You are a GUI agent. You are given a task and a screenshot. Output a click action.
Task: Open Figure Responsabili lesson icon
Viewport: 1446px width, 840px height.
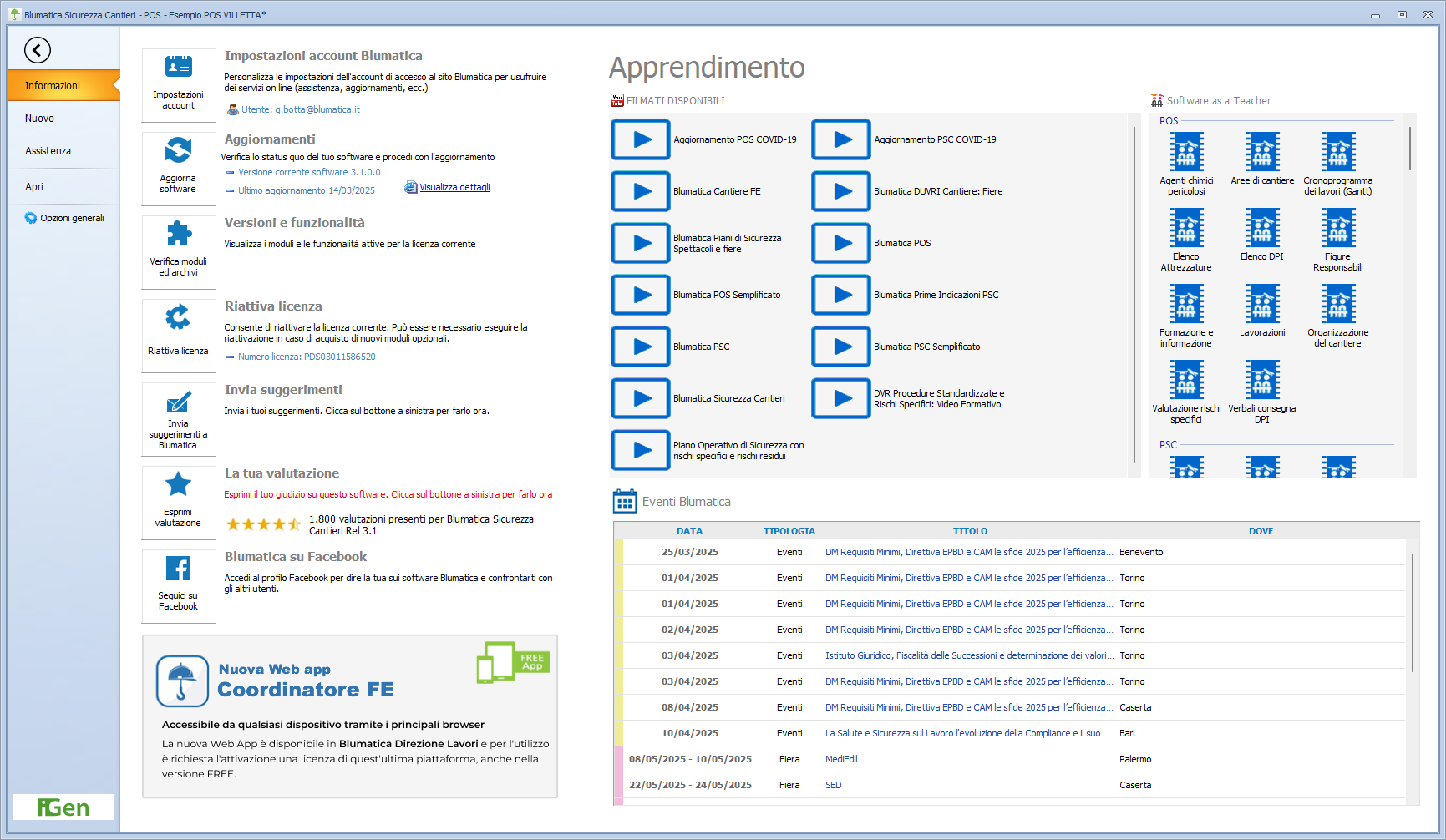pyautogui.click(x=1338, y=228)
